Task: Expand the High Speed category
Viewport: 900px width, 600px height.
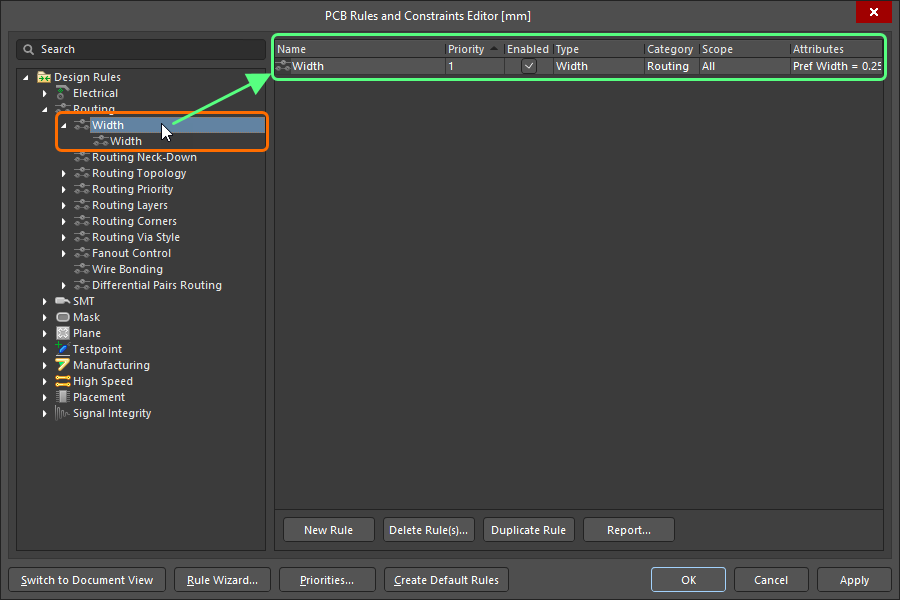Action: tap(45, 381)
